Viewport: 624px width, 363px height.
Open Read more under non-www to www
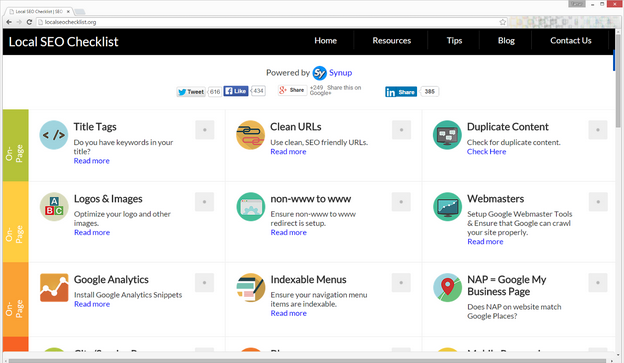click(289, 232)
